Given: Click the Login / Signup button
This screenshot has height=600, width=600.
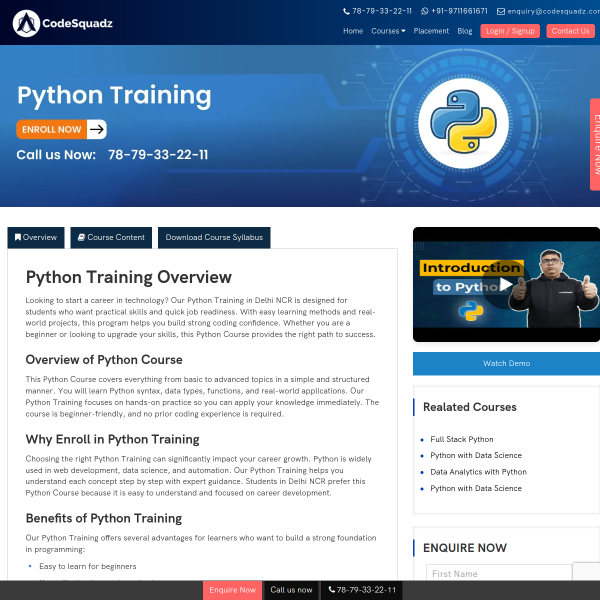Looking at the screenshot, I should point(510,31).
